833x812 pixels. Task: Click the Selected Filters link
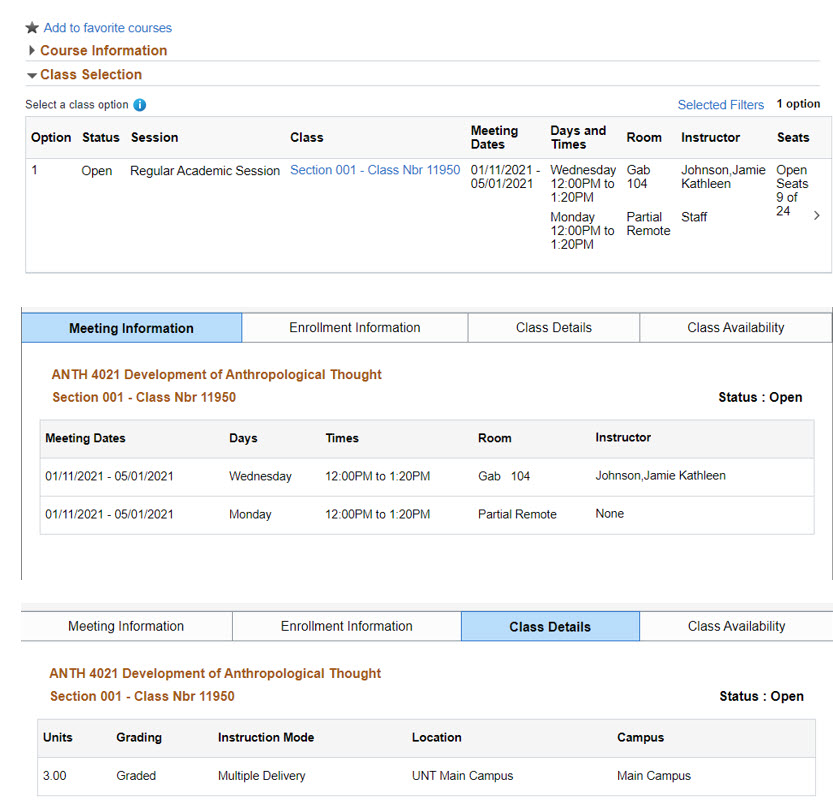click(x=720, y=105)
